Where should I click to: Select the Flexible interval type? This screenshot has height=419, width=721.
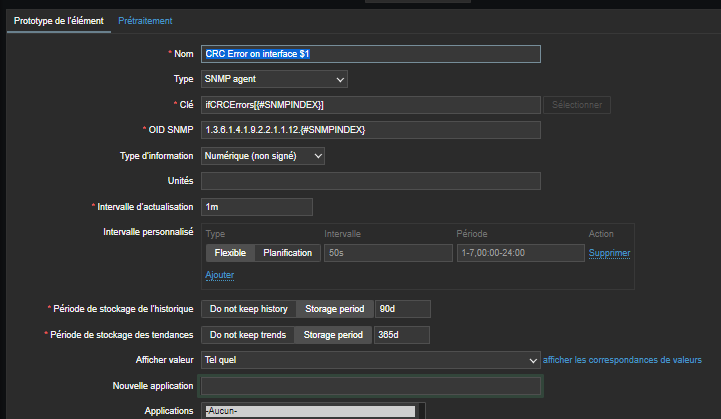click(230, 253)
